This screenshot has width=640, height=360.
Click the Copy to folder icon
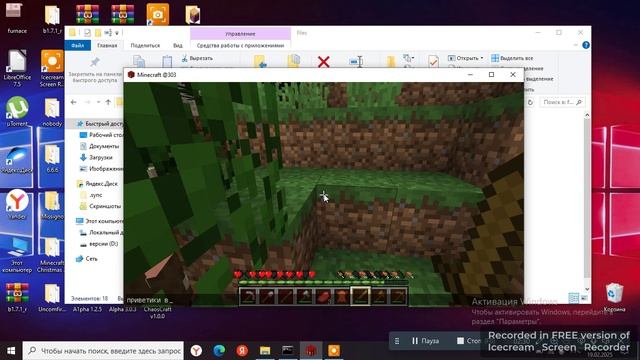[293, 61]
